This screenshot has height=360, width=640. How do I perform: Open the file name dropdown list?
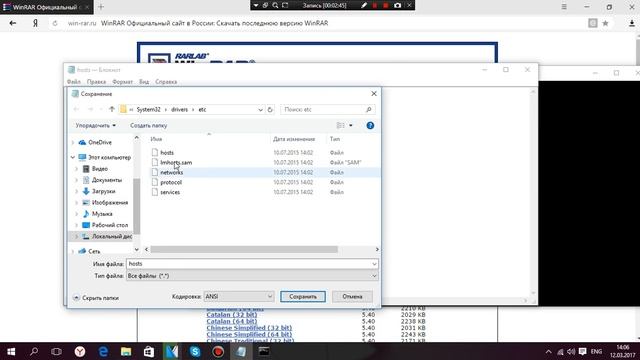coord(374,264)
